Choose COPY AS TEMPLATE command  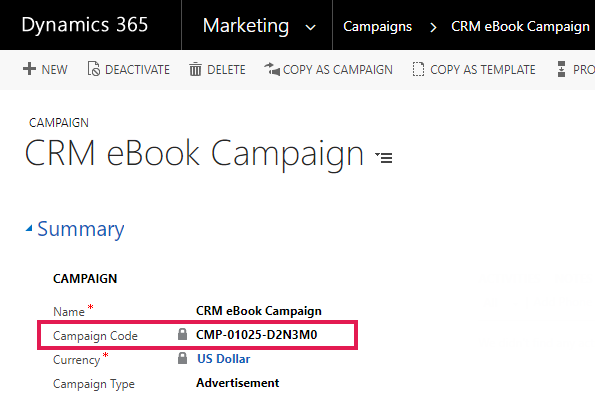coord(483,70)
